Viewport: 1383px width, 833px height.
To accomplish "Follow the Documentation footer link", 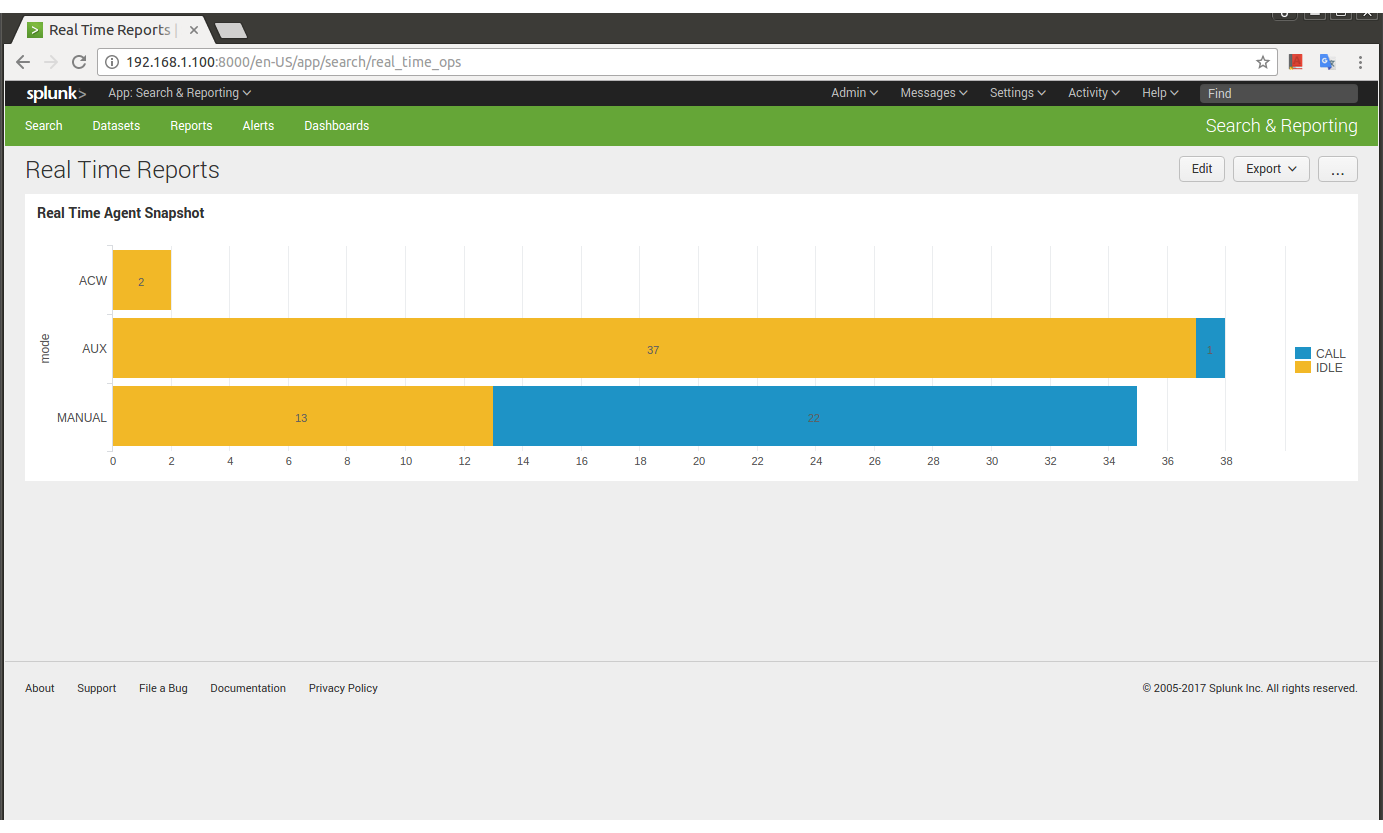I will click(x=248, y=688).
